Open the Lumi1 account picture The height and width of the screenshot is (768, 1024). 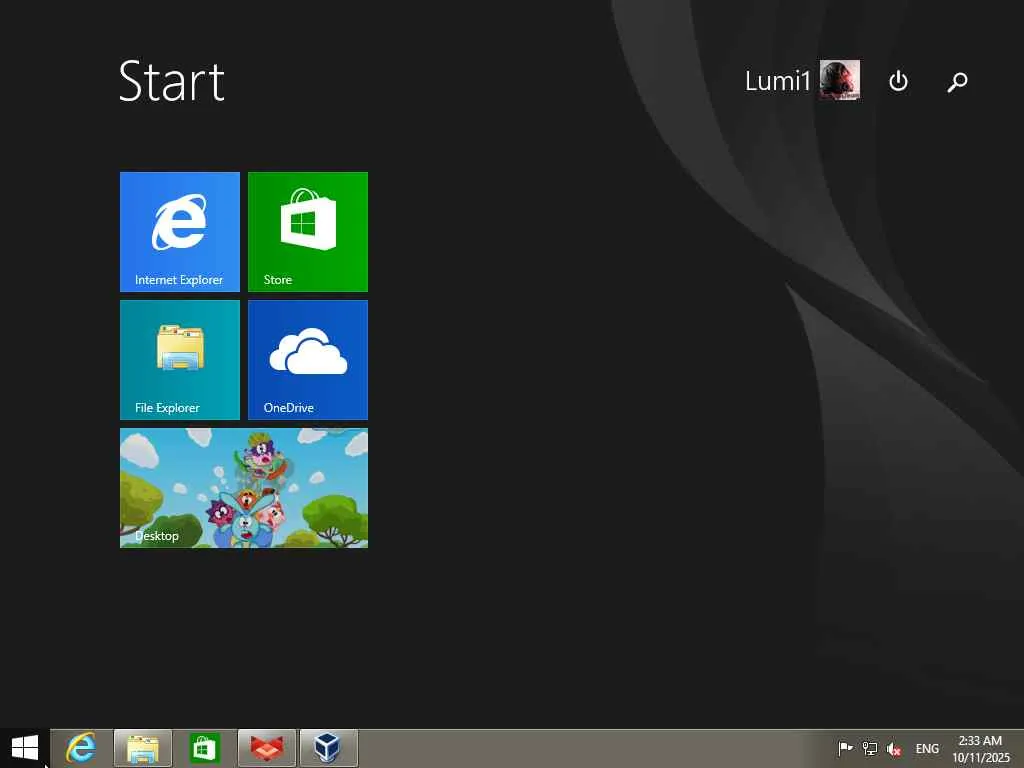click(840, 80)
